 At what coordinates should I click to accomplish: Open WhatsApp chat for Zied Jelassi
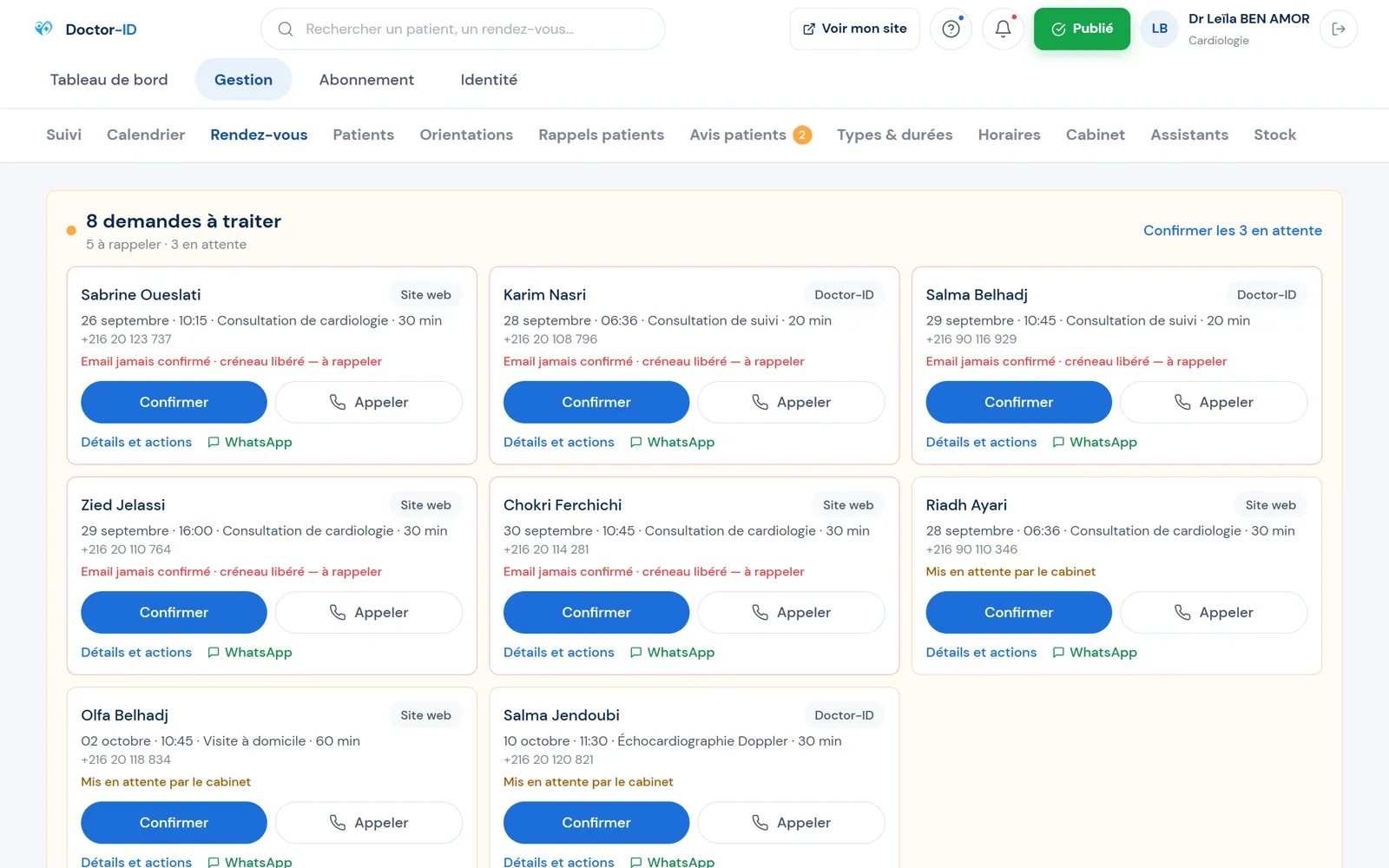pyautogui.click(x=250, y=652)
